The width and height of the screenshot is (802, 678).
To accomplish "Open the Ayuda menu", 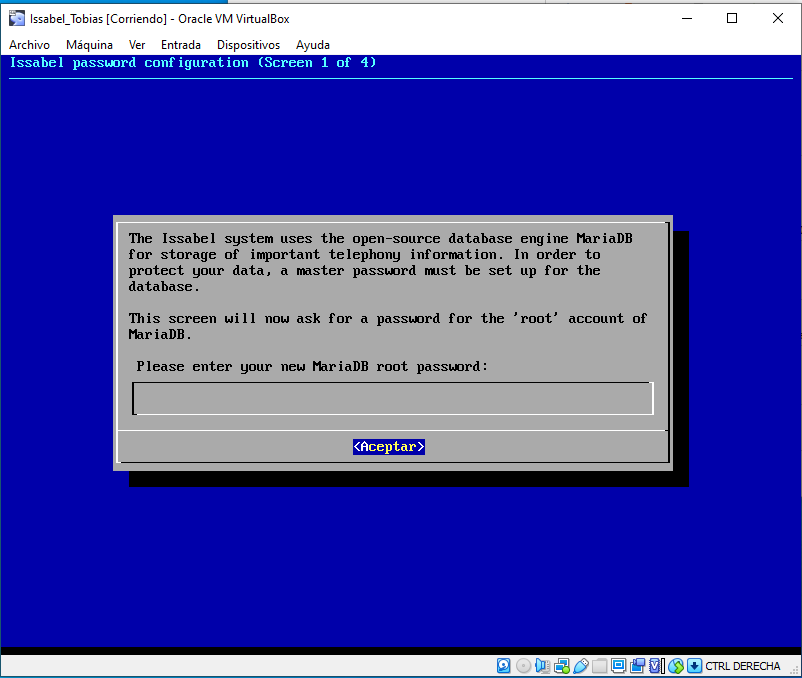I will [x=313, y=45].
